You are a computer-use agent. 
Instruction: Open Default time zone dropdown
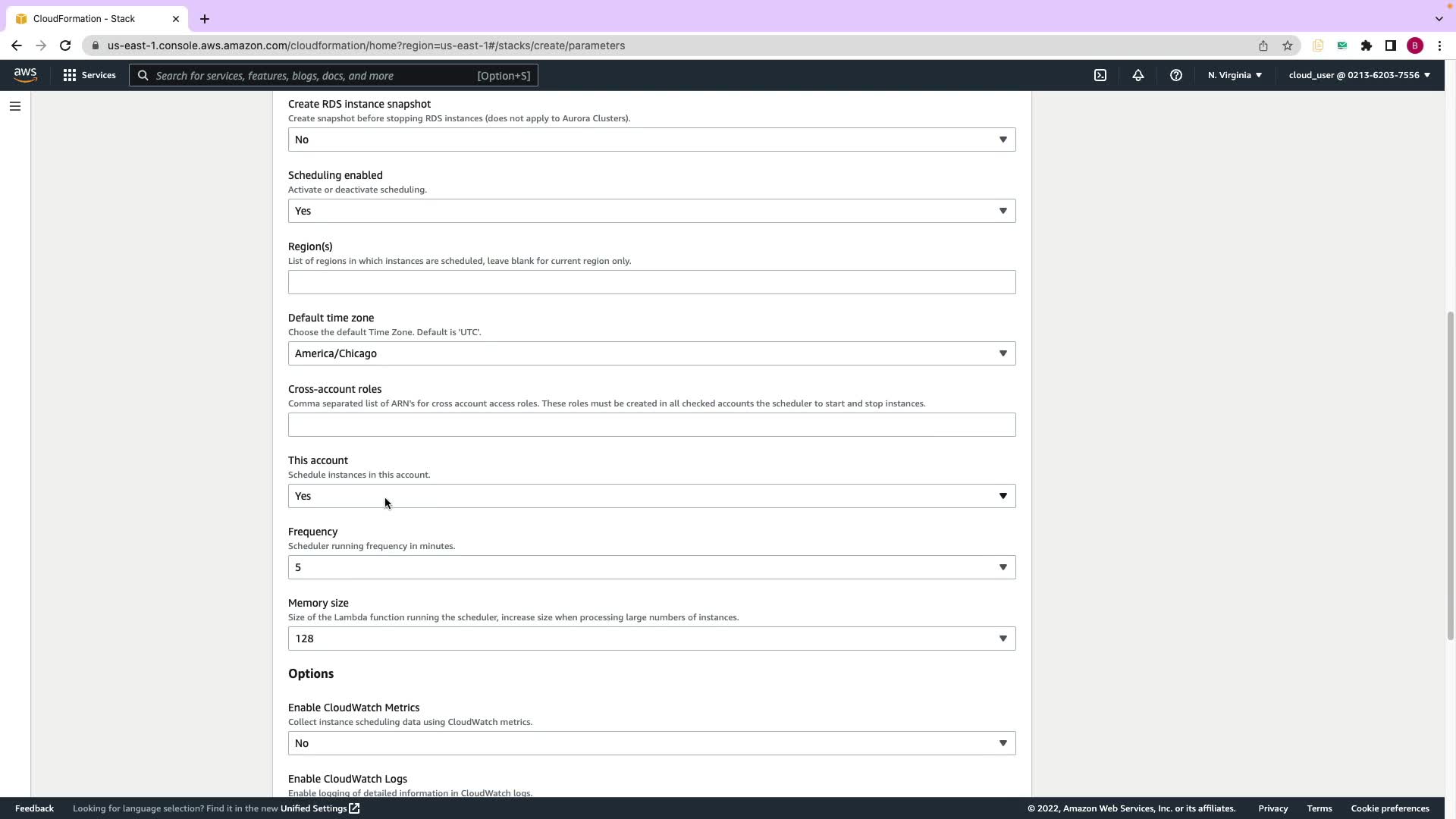pyautogui.click(x=651, y=353)
